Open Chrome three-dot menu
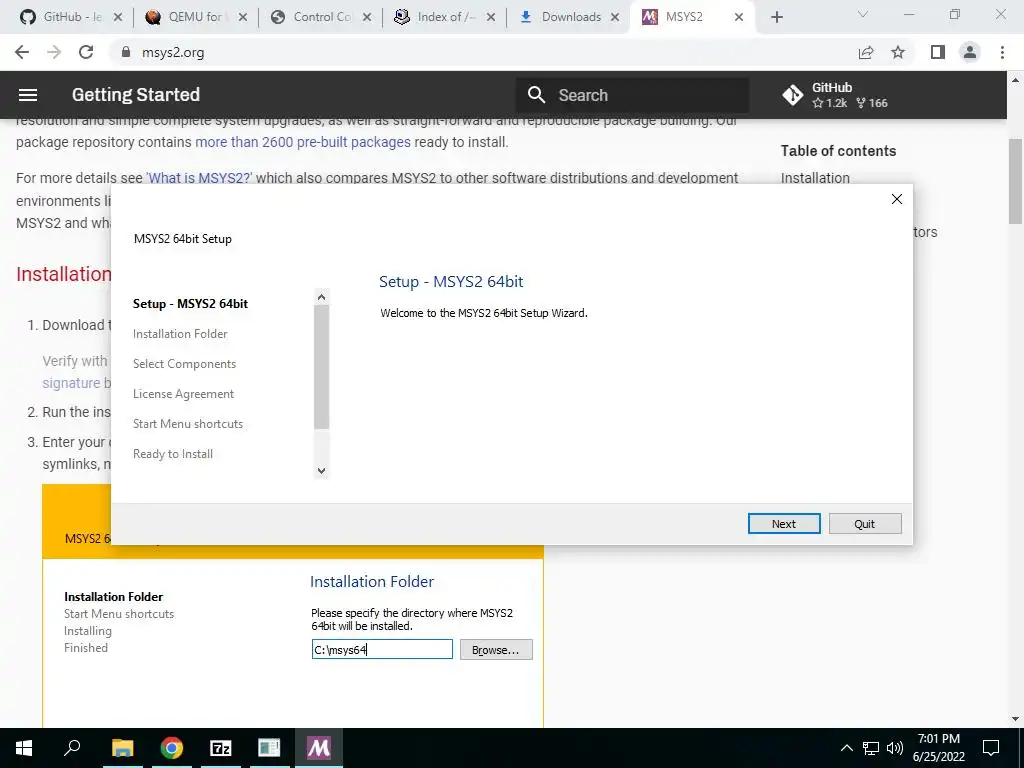Viewport: 1024px width, 768px height. tap(1002, 52)
